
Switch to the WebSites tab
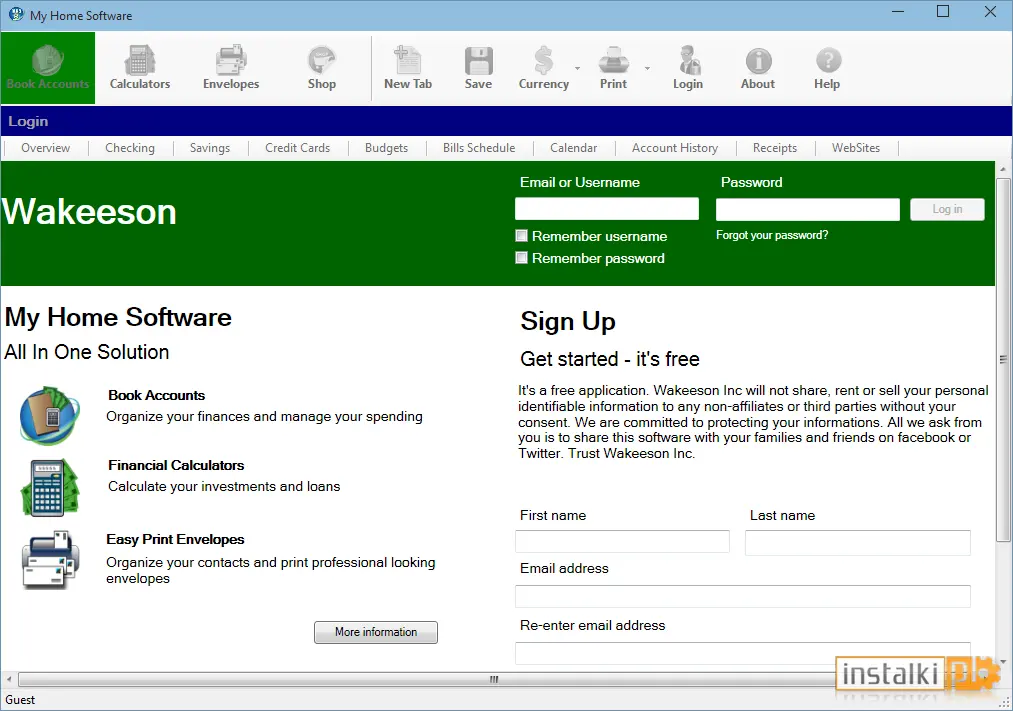pyautogui.click(x=856, y=148)
